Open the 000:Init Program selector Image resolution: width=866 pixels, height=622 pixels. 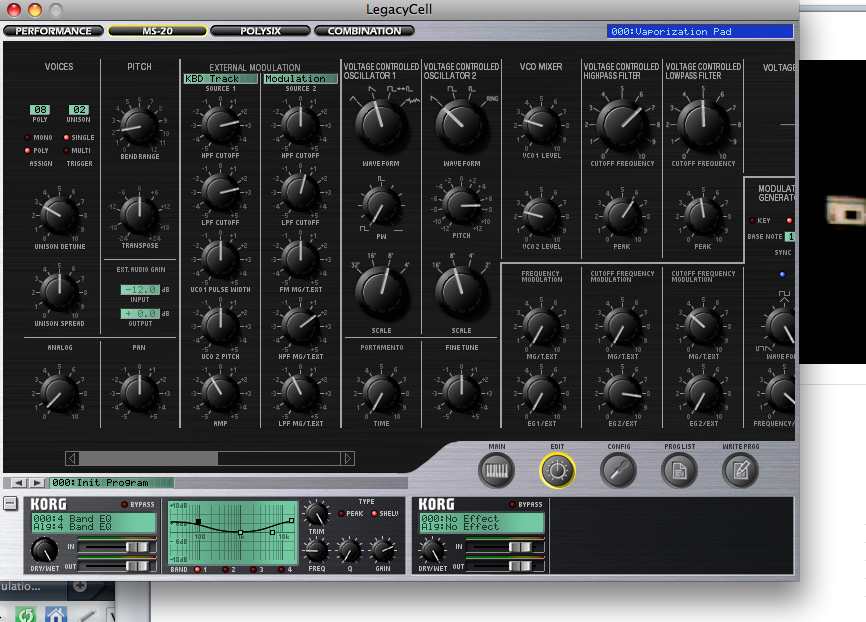coord(112,483)
